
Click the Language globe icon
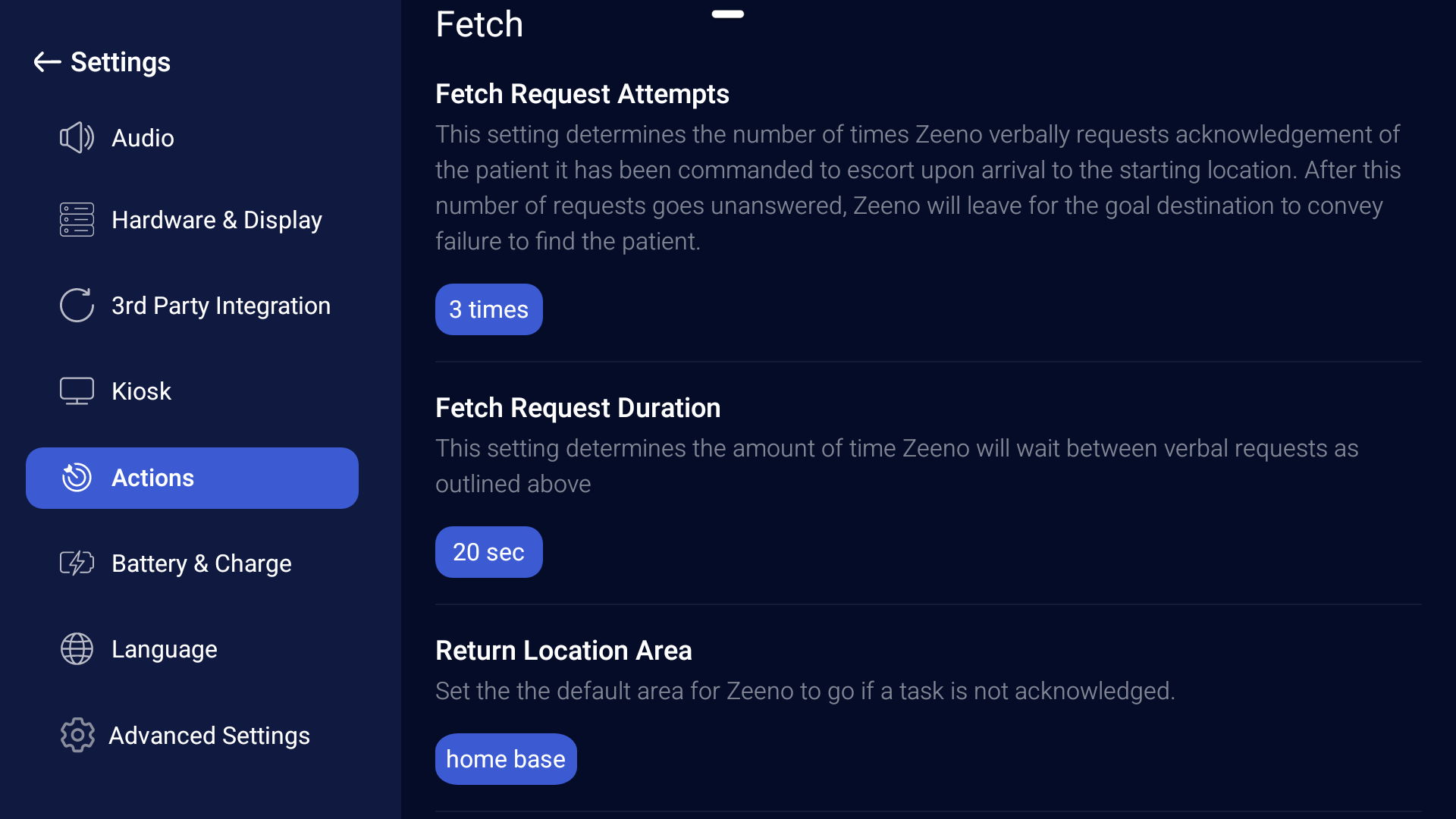[77, 649]
